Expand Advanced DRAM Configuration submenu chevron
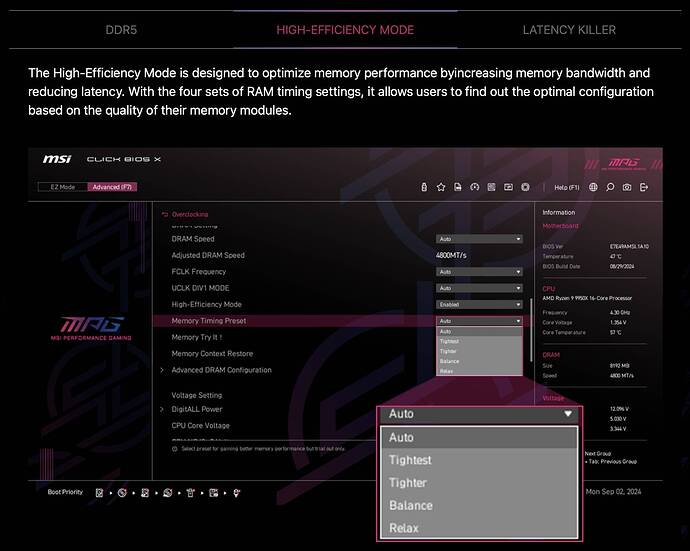Viewport: 690px width, 551px height. tap(162, 370)
